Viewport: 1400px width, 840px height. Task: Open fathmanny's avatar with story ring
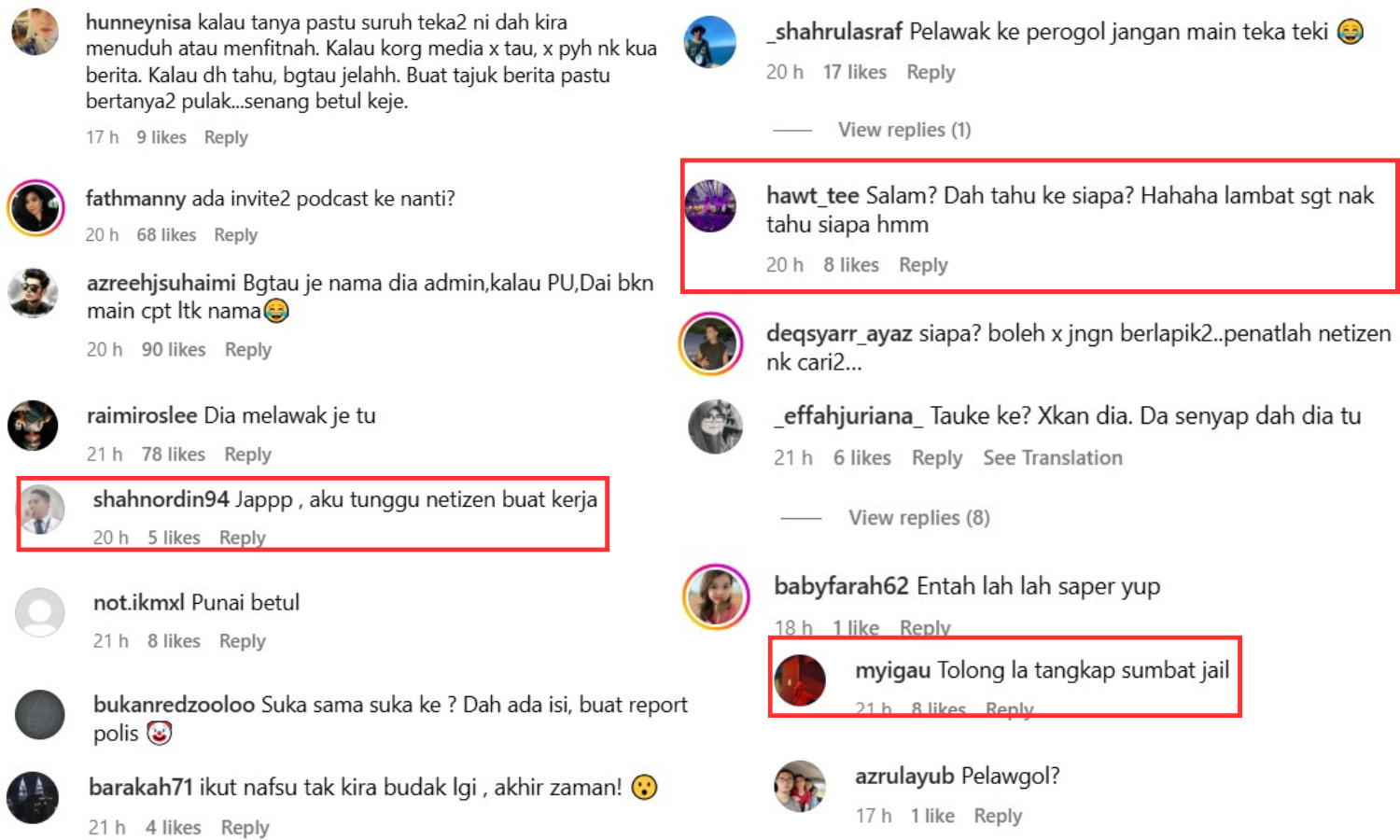pos(35,206)
